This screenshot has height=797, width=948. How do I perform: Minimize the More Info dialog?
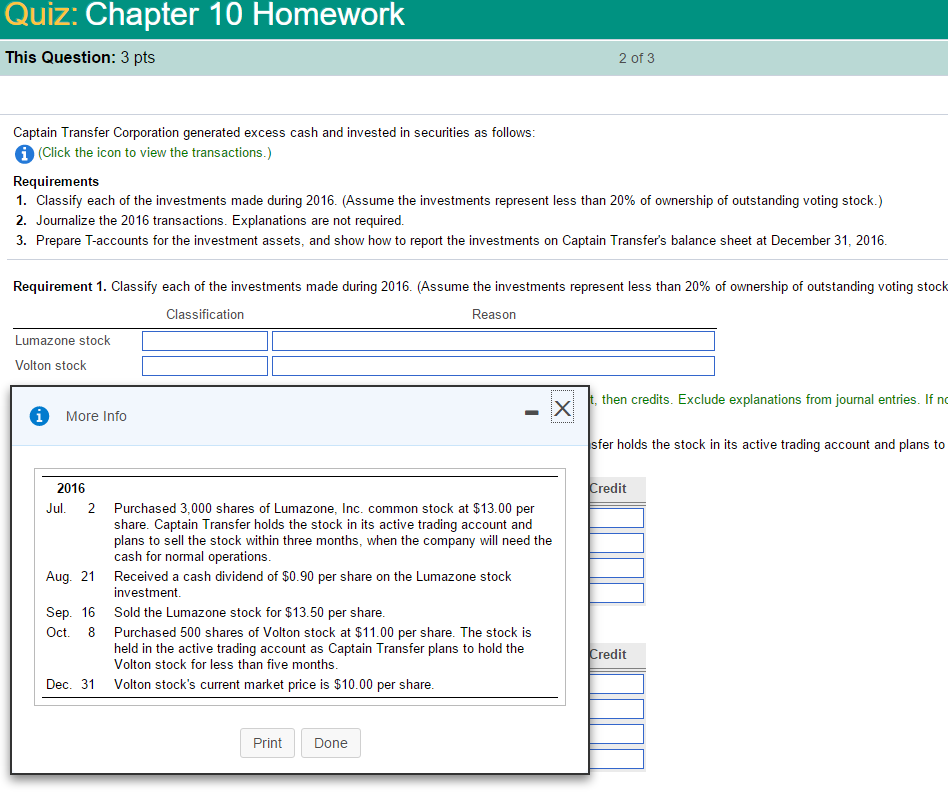(531, 412)
